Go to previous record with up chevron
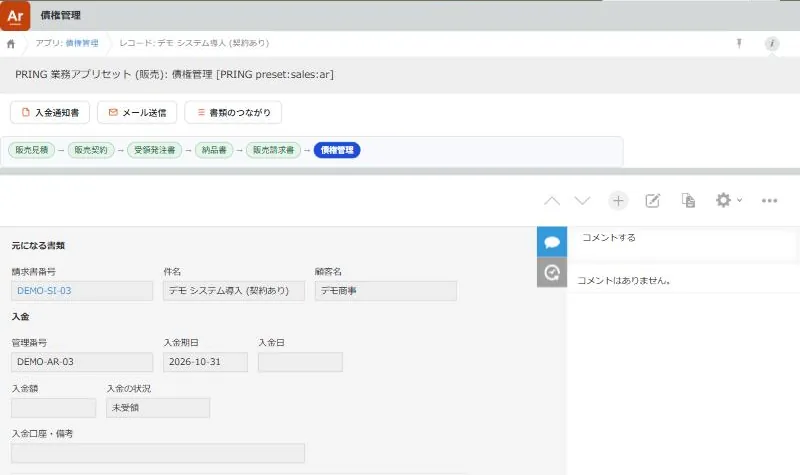This screenshot has height=475, width=800. coord(552,201)
